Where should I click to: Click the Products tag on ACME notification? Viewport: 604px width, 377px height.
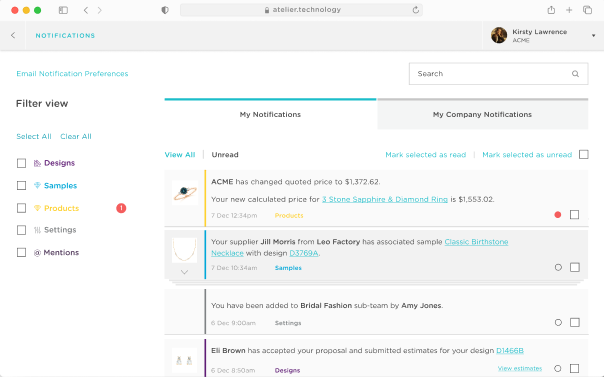(x=289, y=216)
